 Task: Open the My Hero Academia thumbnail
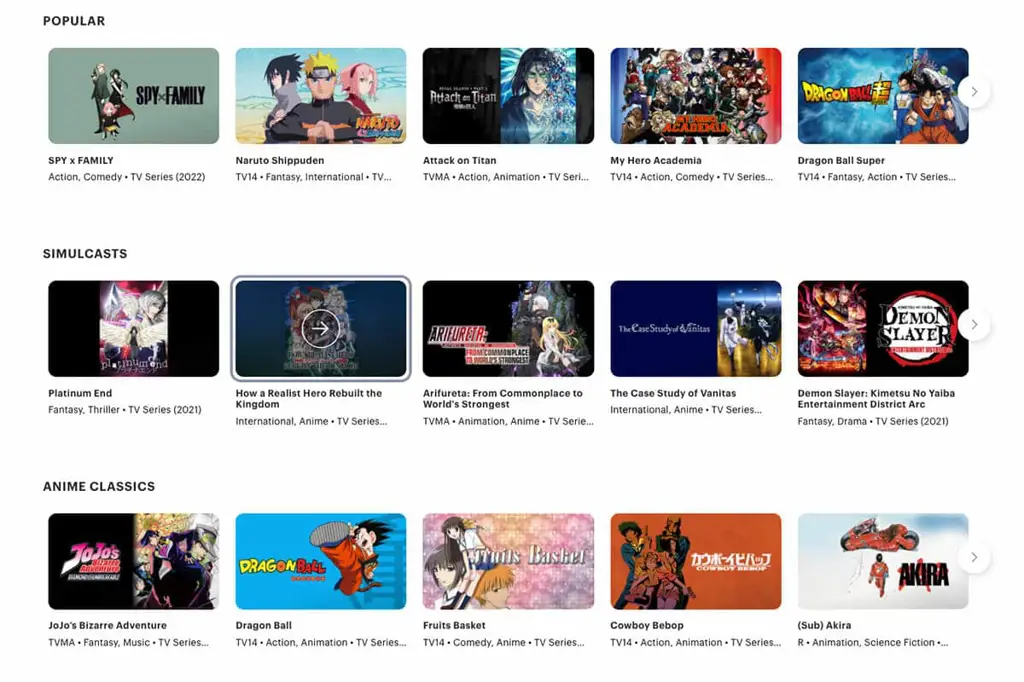(x=696, y=96)
